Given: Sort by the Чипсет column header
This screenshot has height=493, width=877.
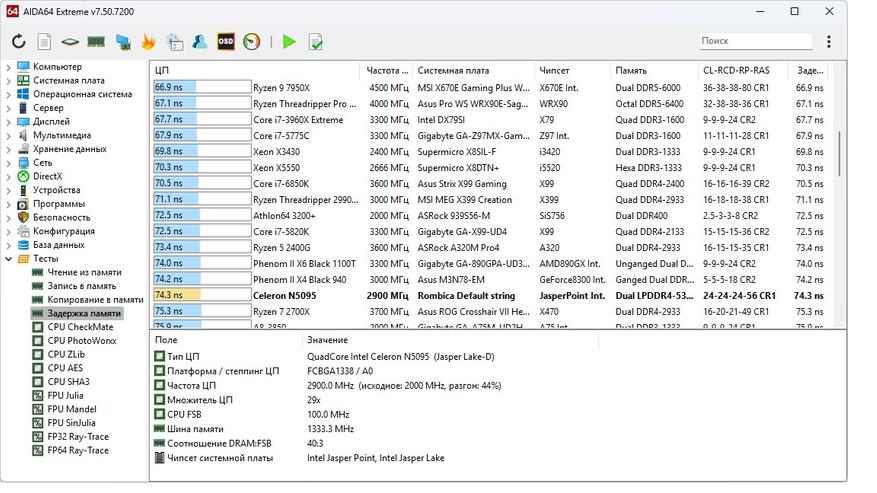Looking at the screenshot, I should tap(572, 71).
